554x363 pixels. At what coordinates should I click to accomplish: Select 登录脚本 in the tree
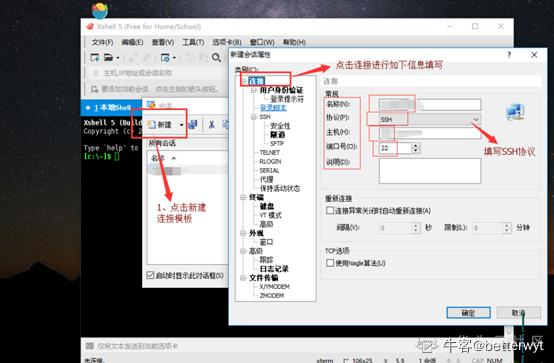(x=273, y=108)
